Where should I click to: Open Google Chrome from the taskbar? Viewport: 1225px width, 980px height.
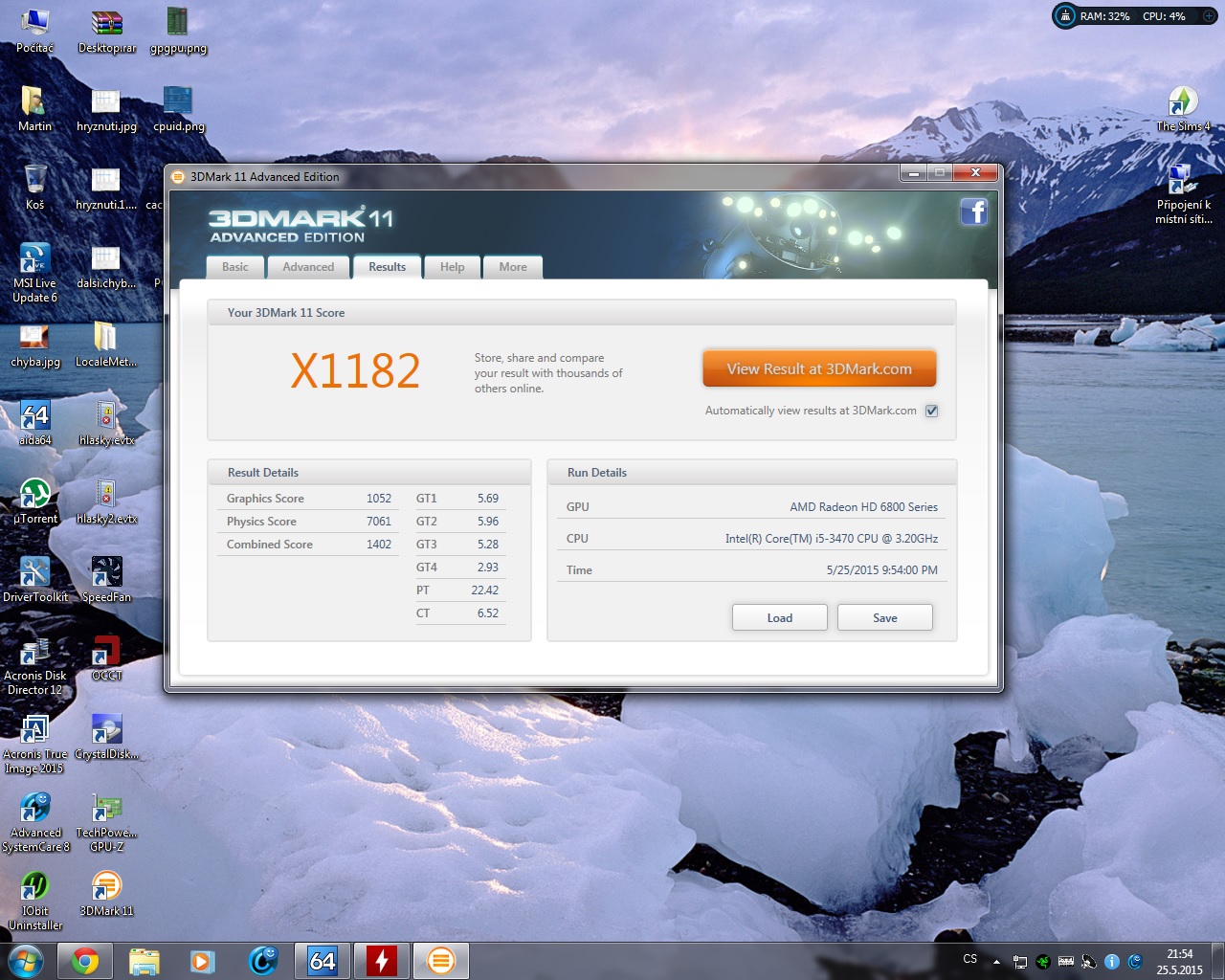coord(85,961)
